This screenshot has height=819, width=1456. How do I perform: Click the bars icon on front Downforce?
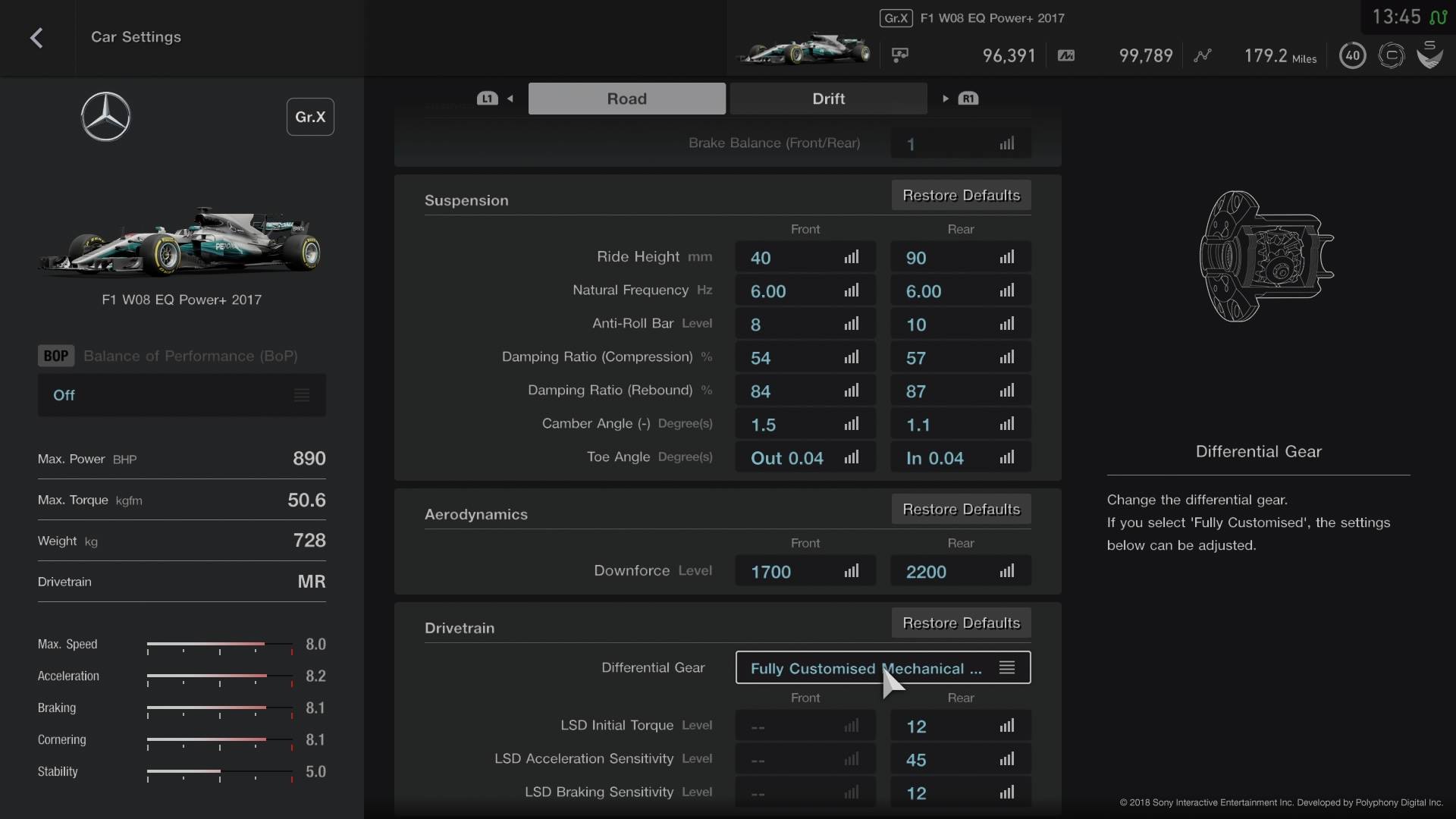click(x=852, y=571)
